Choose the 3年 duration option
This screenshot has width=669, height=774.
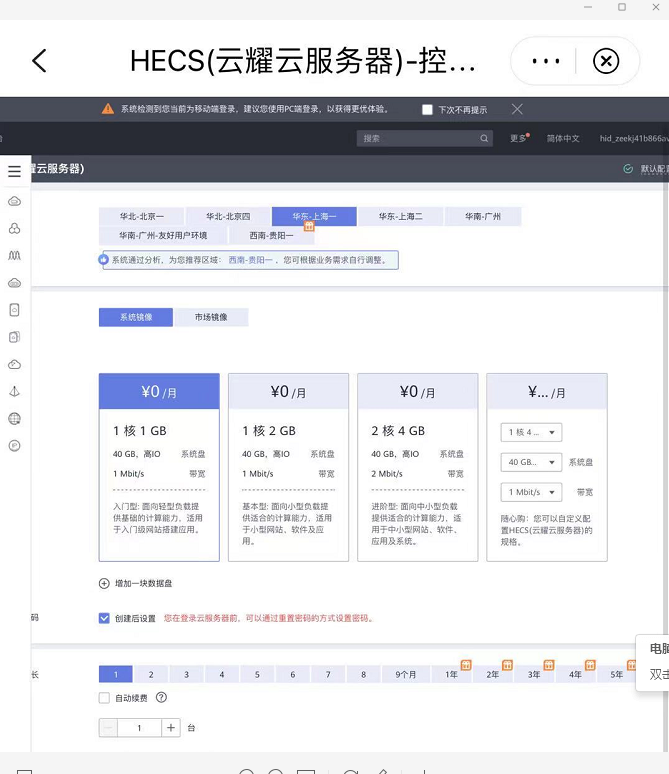coord(534,674)
